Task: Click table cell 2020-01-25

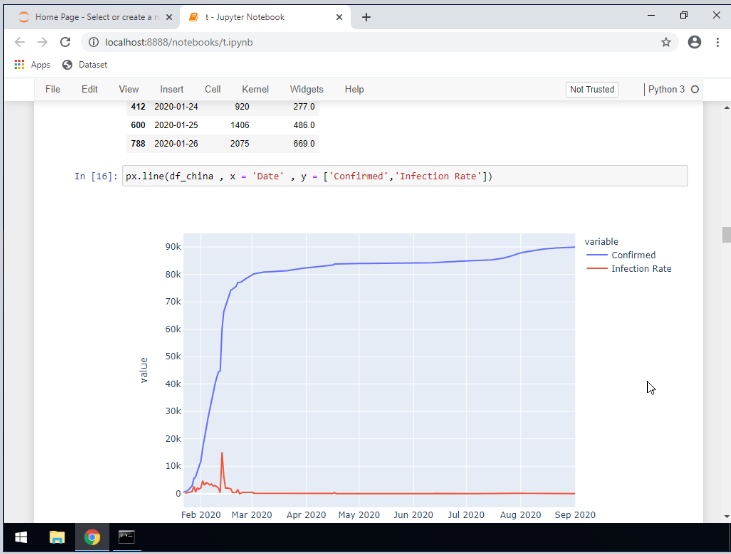Action: point(176,125)
